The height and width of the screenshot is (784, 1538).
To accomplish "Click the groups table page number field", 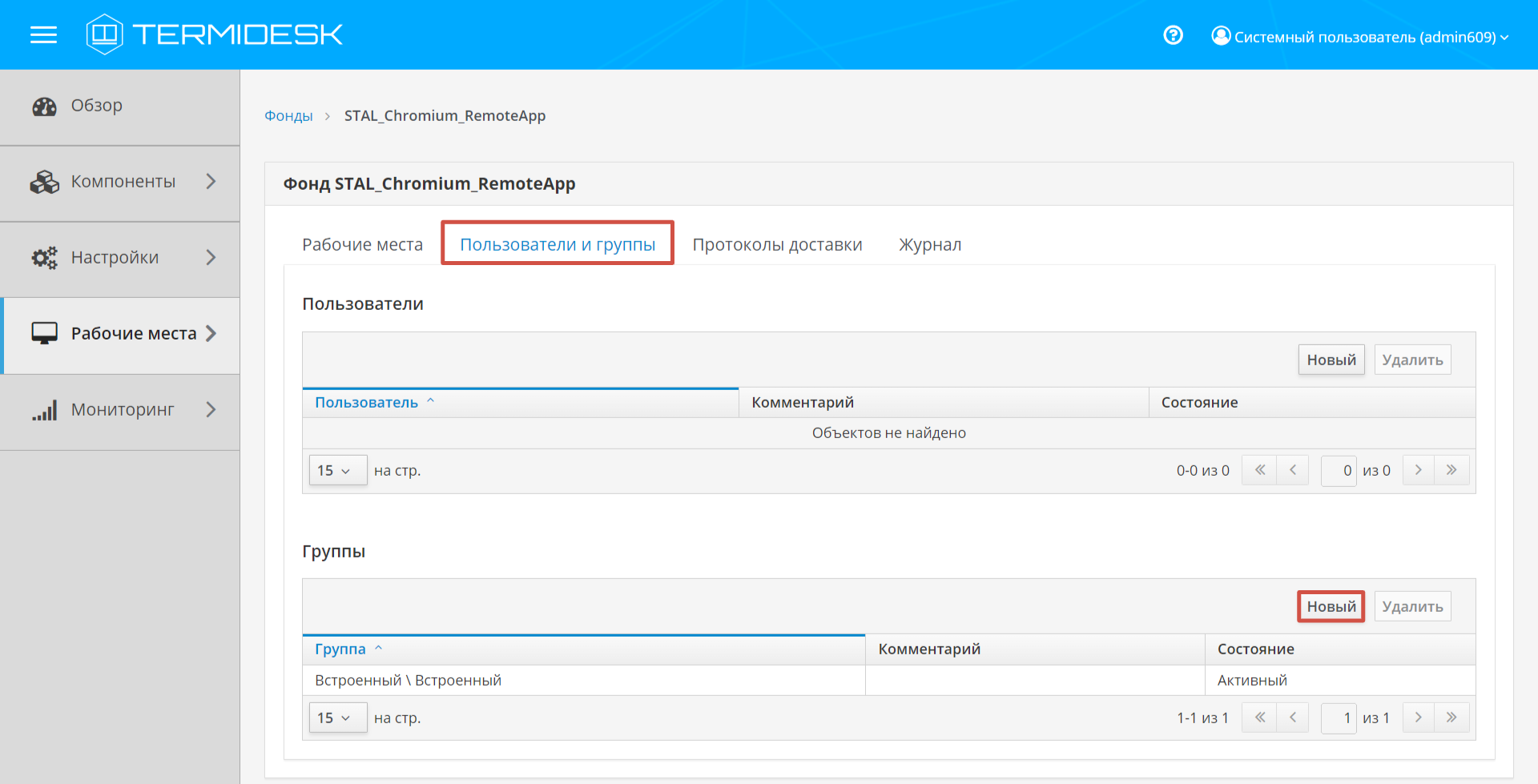I will click(x=1338, y=718).
